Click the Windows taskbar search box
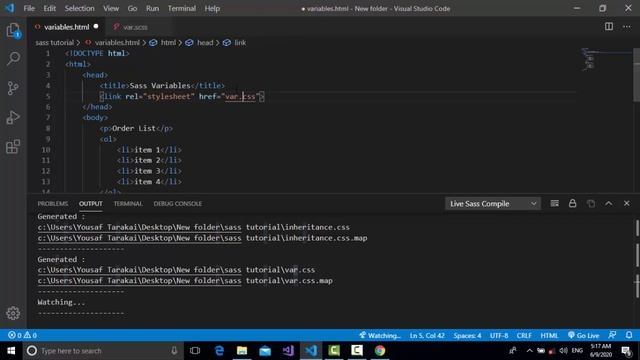640x360 pixels. 103,351
